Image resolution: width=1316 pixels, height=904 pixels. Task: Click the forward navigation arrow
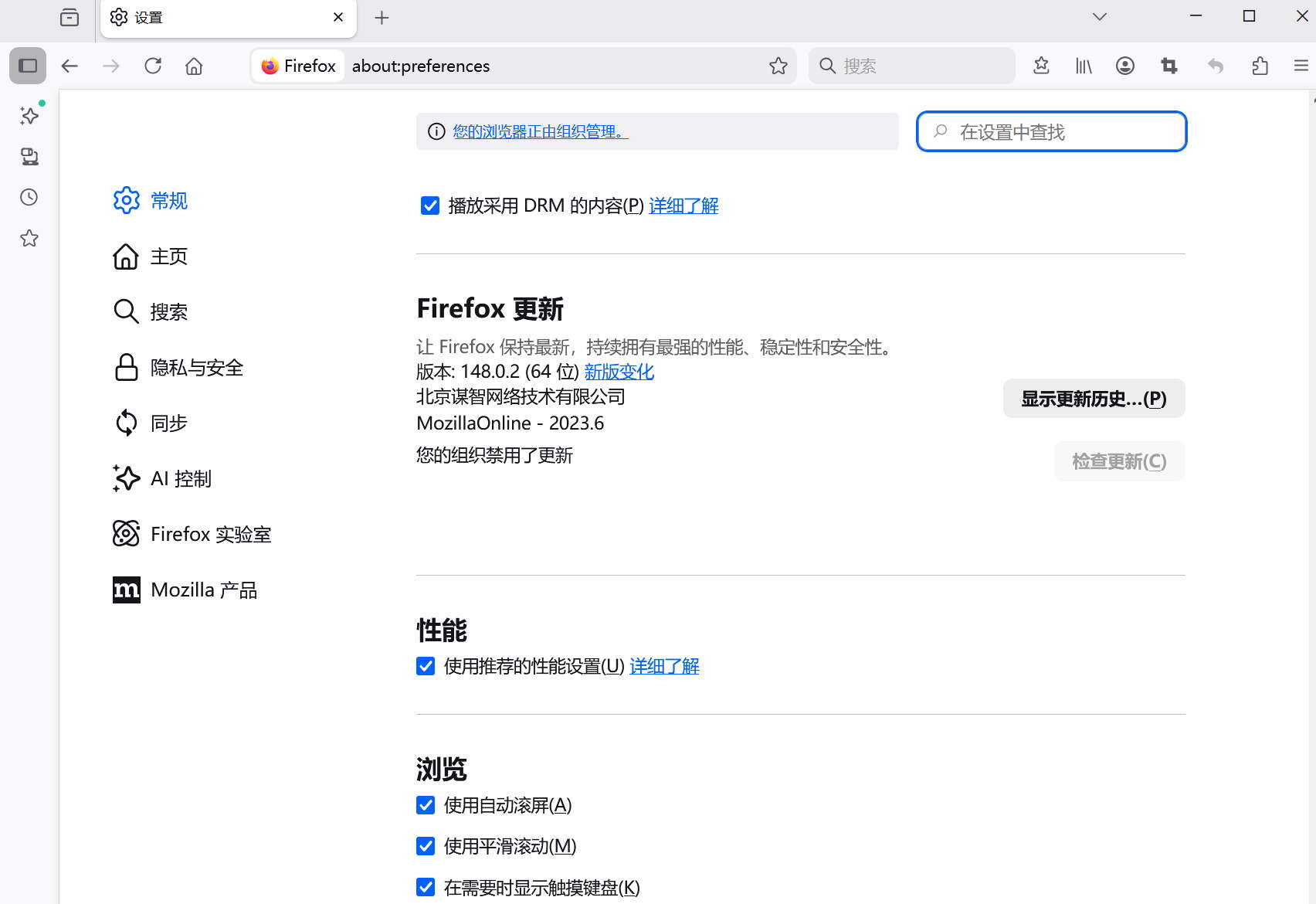111,66
